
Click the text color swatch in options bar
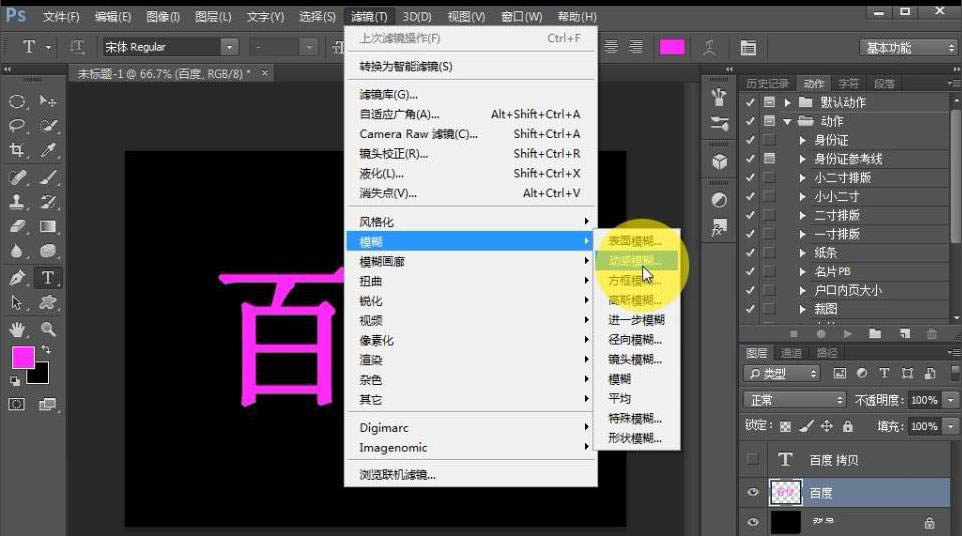[x=672, y=47]
